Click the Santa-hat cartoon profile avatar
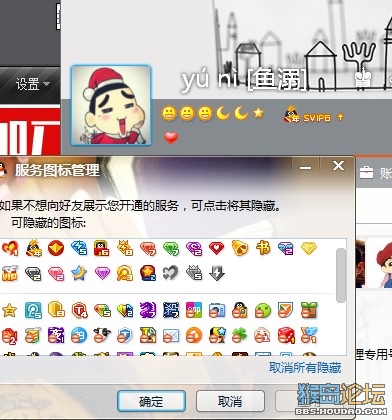The width and height of the screenshot is (392, 420). (111, 105)
